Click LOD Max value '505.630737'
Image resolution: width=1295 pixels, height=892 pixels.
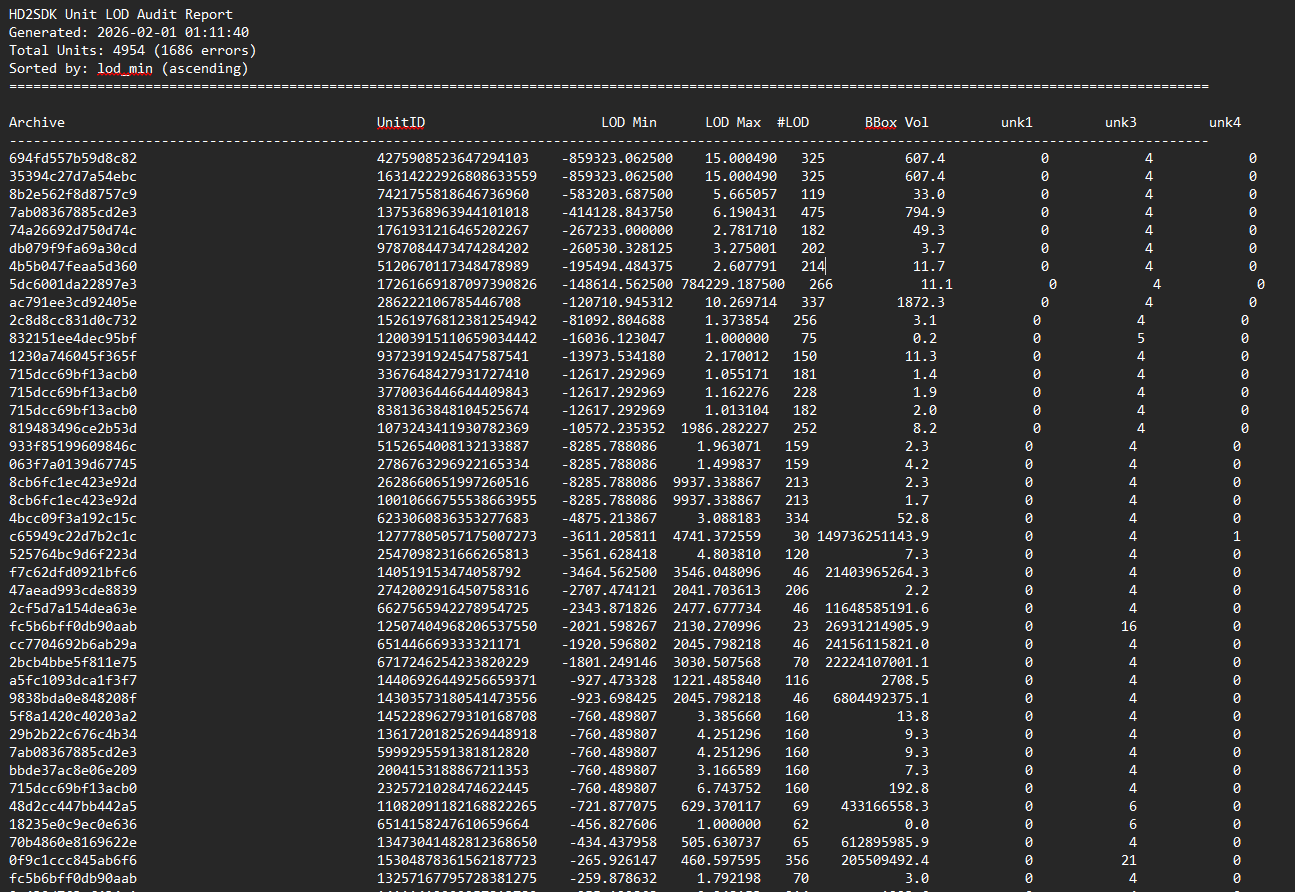point(721,843)
